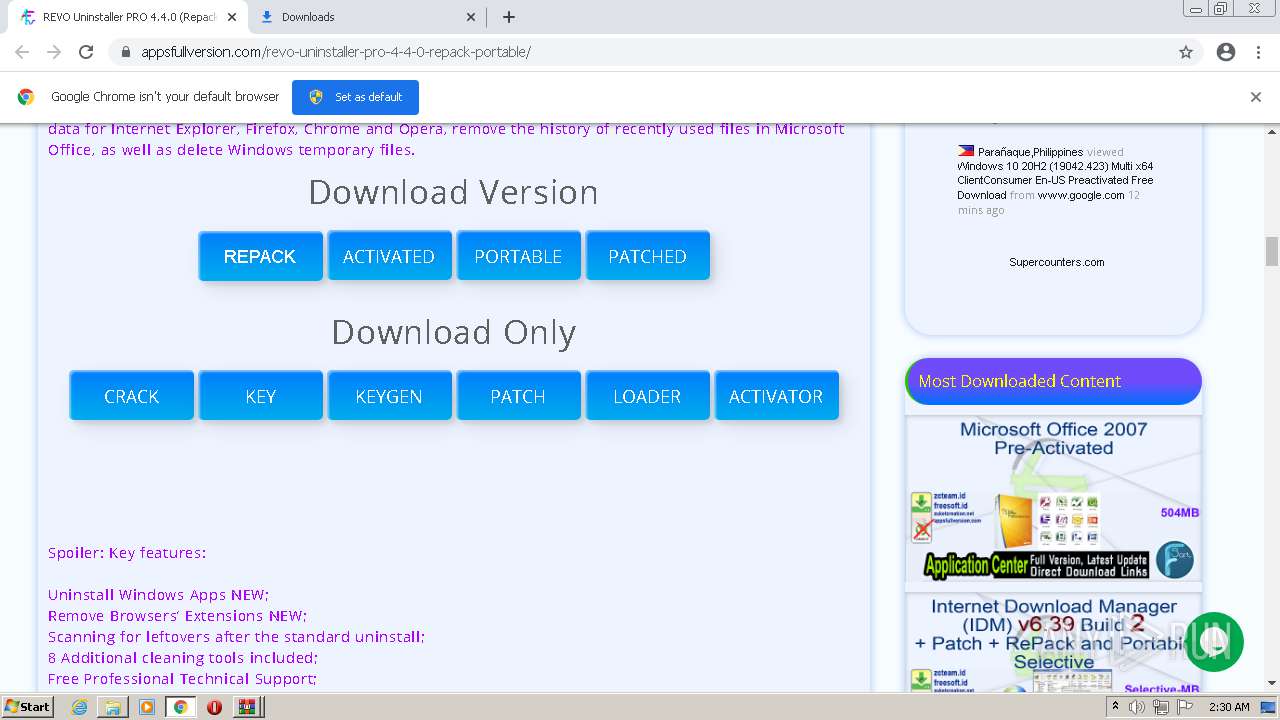1280x720 pixels.
Task: Click the scrollbar down arrow
Action: coord(1272,683)
